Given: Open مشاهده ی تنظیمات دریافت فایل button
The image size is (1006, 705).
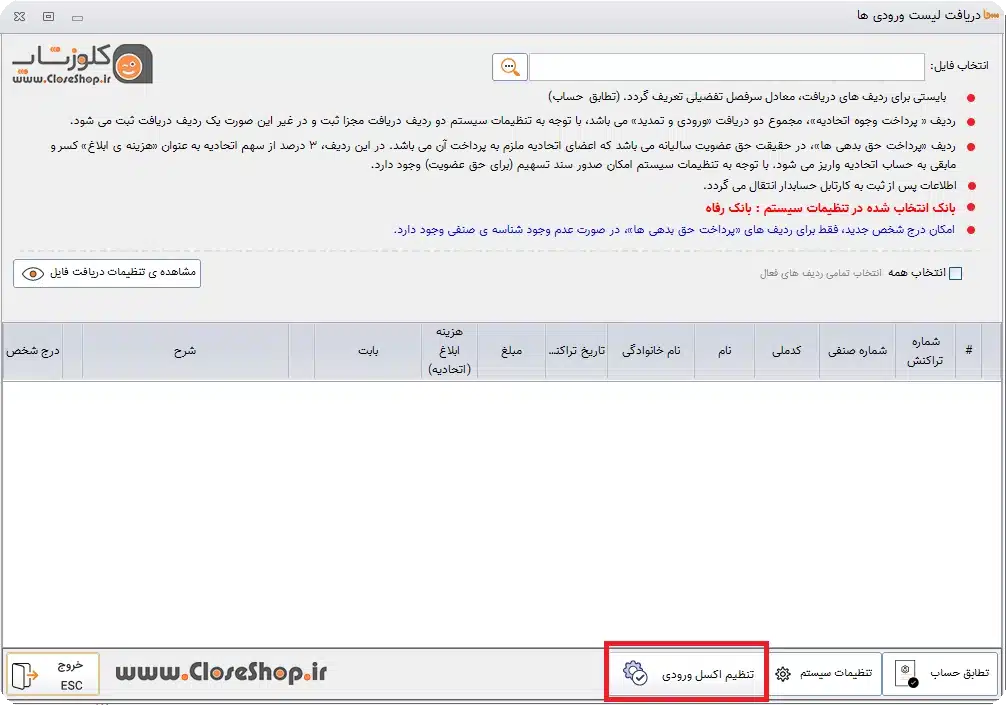Looking at the screenshot, I should [107, 273].
